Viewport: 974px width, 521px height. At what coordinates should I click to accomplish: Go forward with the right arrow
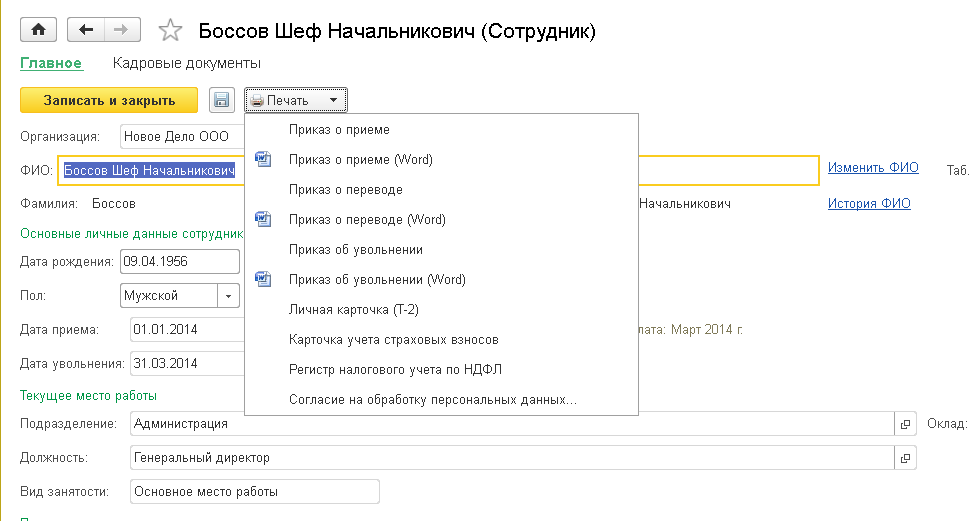(120, 30)
